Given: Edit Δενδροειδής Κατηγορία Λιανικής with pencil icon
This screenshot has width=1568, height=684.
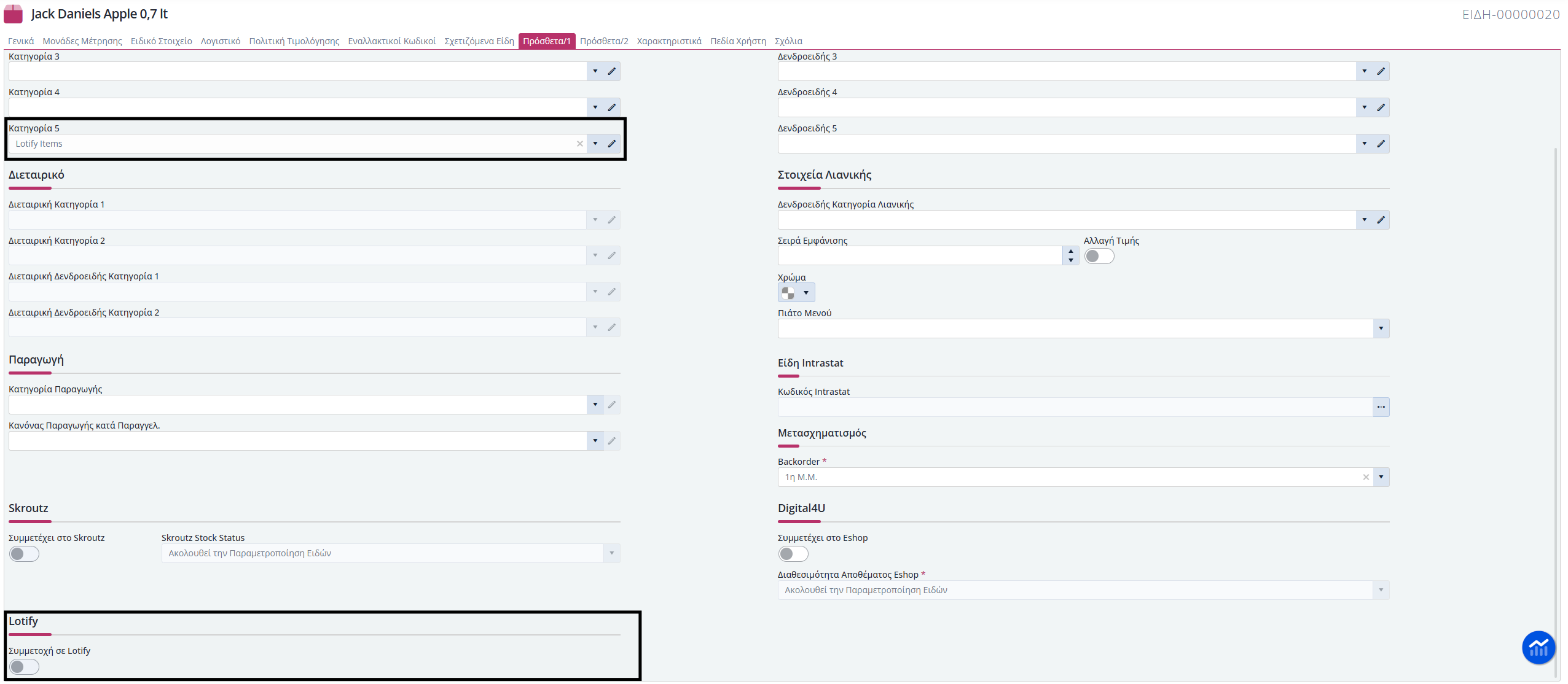Looking at the screenshot, I should [1381, 220].
